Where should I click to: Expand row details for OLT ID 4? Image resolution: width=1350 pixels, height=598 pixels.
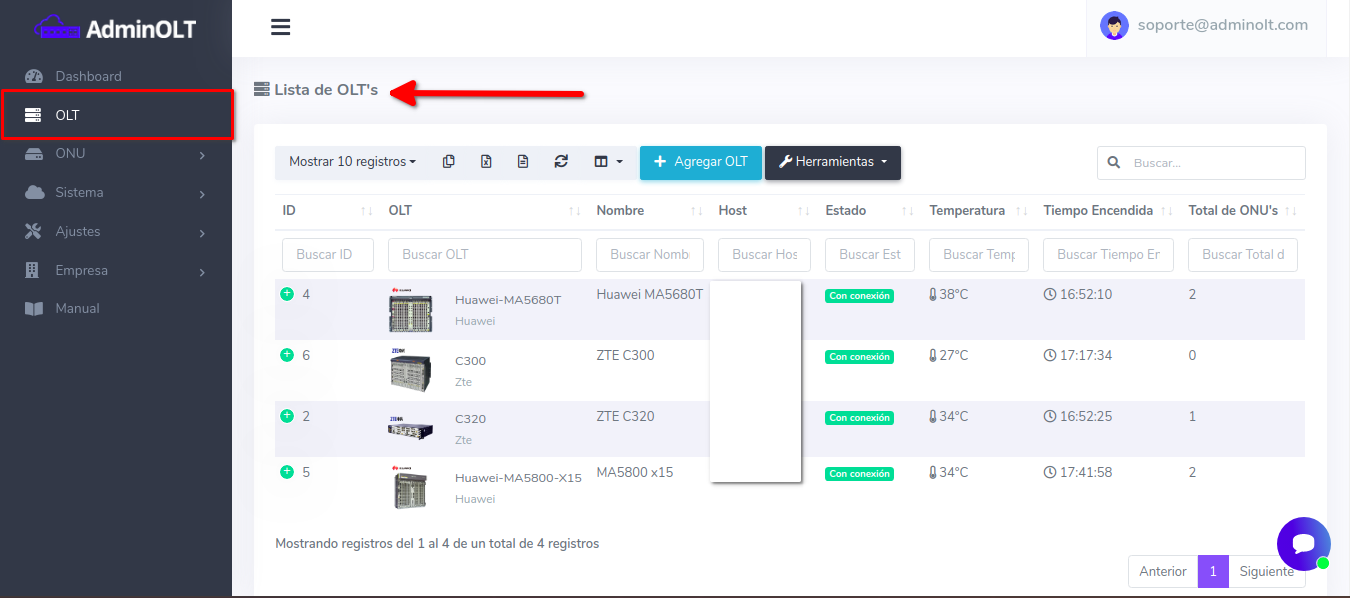[287, 294]
